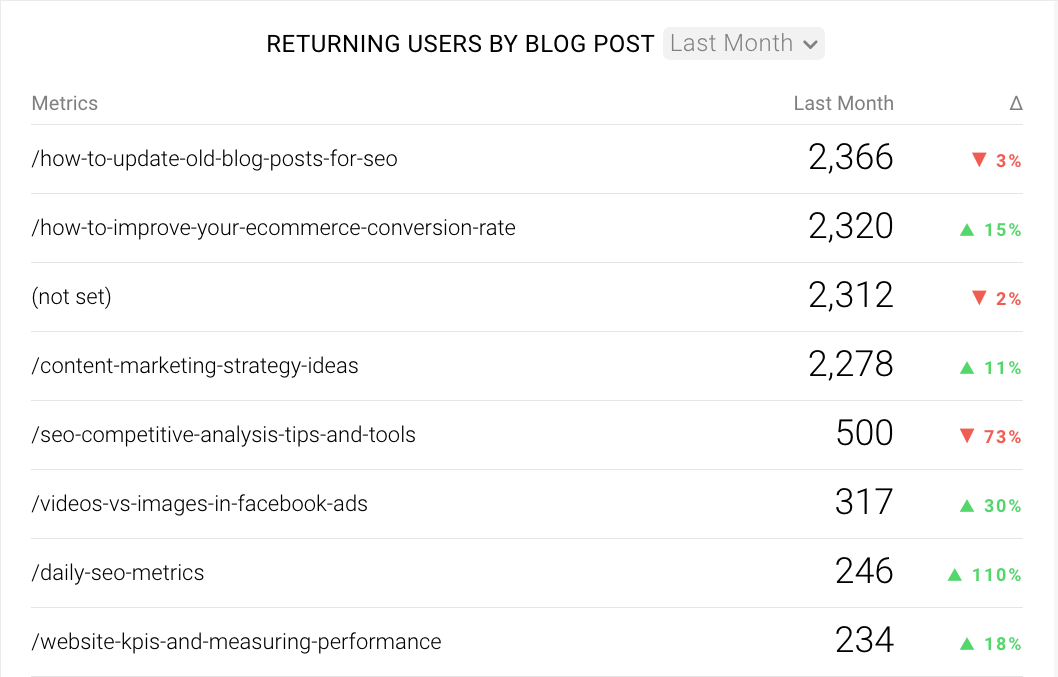Screen dimensions: 1058x677
Task: Select the Metrics column header
Action: click(65, 103)
